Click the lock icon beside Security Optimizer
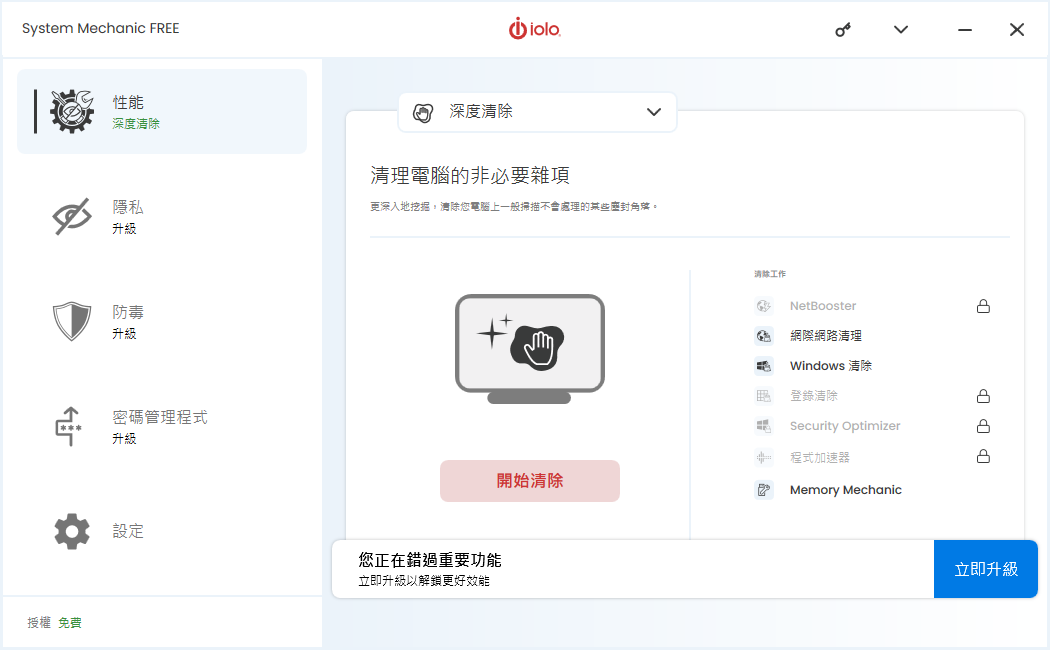1050x650 pixels. tap(983, 426)
